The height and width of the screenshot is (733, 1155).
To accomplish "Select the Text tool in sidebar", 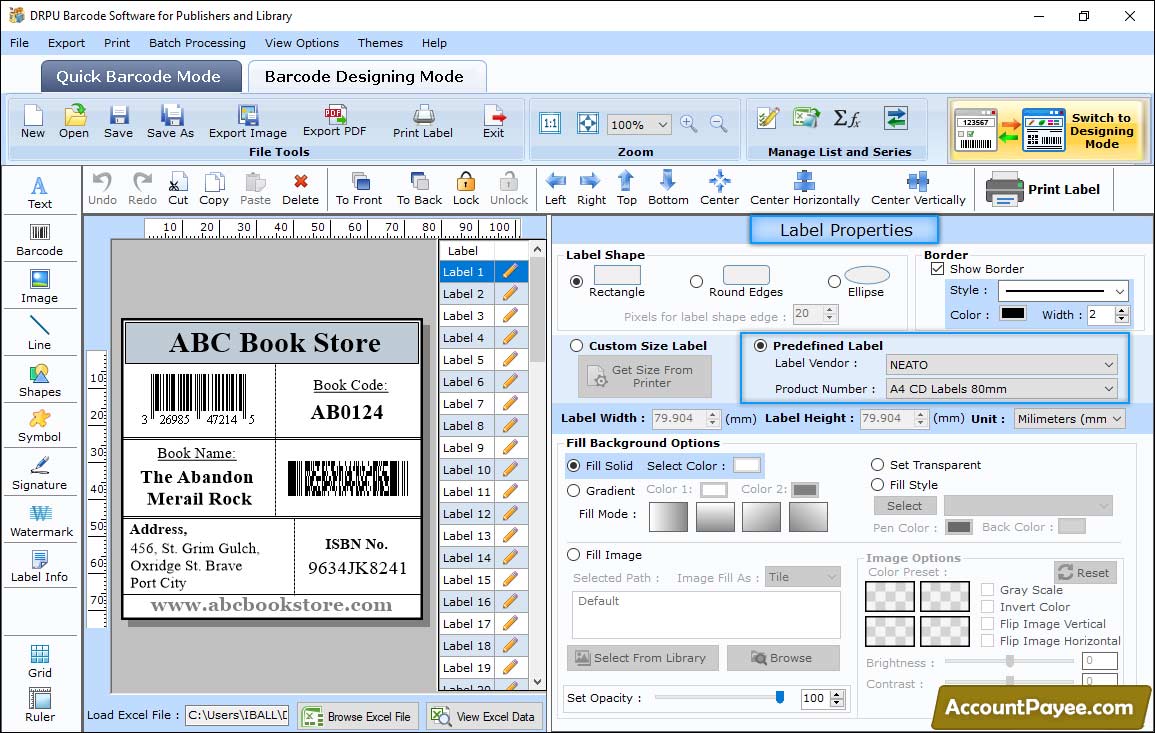I will click(39, 192).
